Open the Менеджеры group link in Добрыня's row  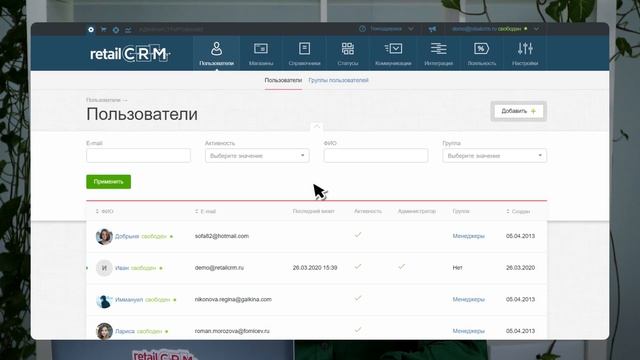pos(469,236)
